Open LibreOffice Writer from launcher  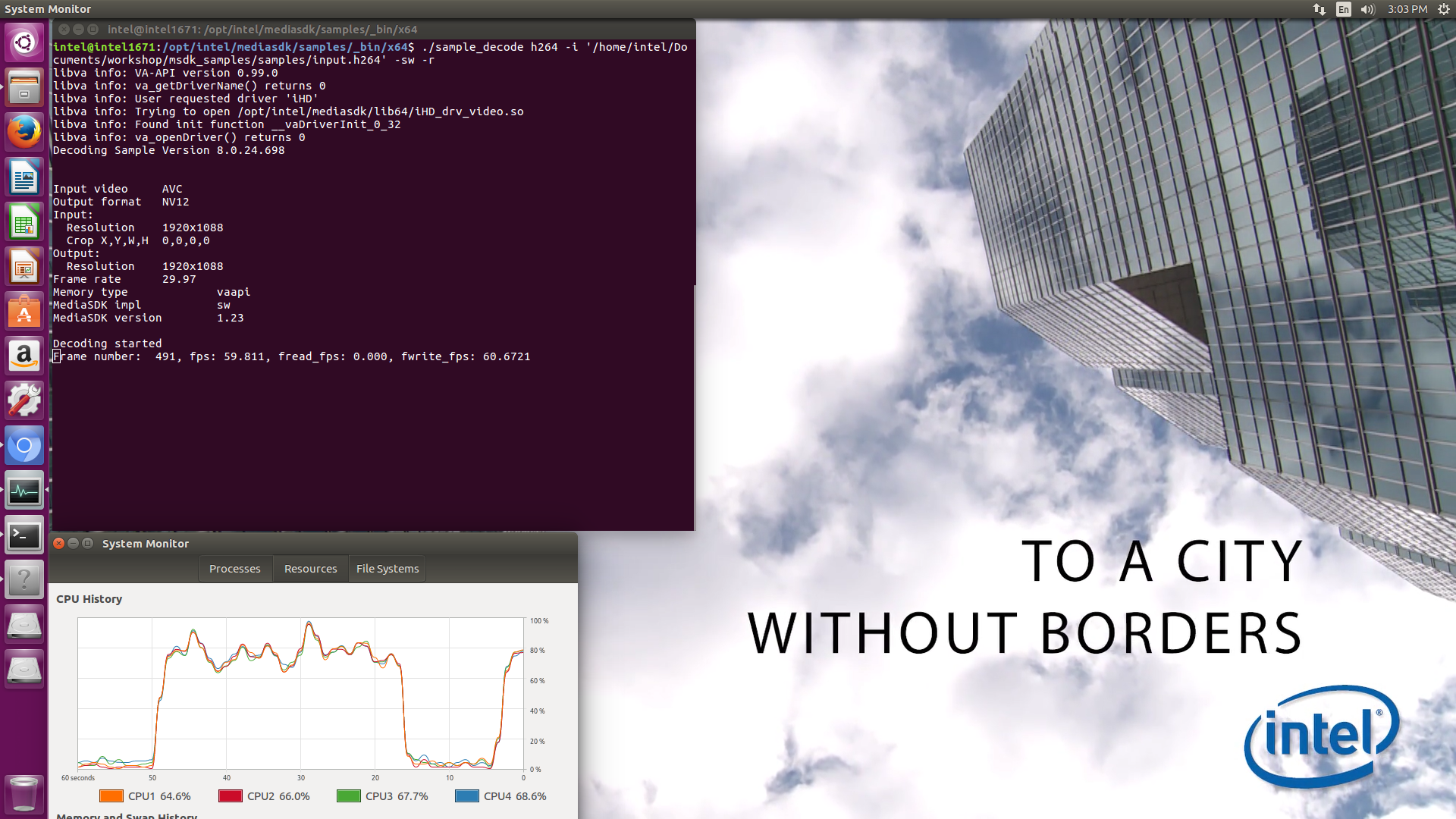coord(24,177)
